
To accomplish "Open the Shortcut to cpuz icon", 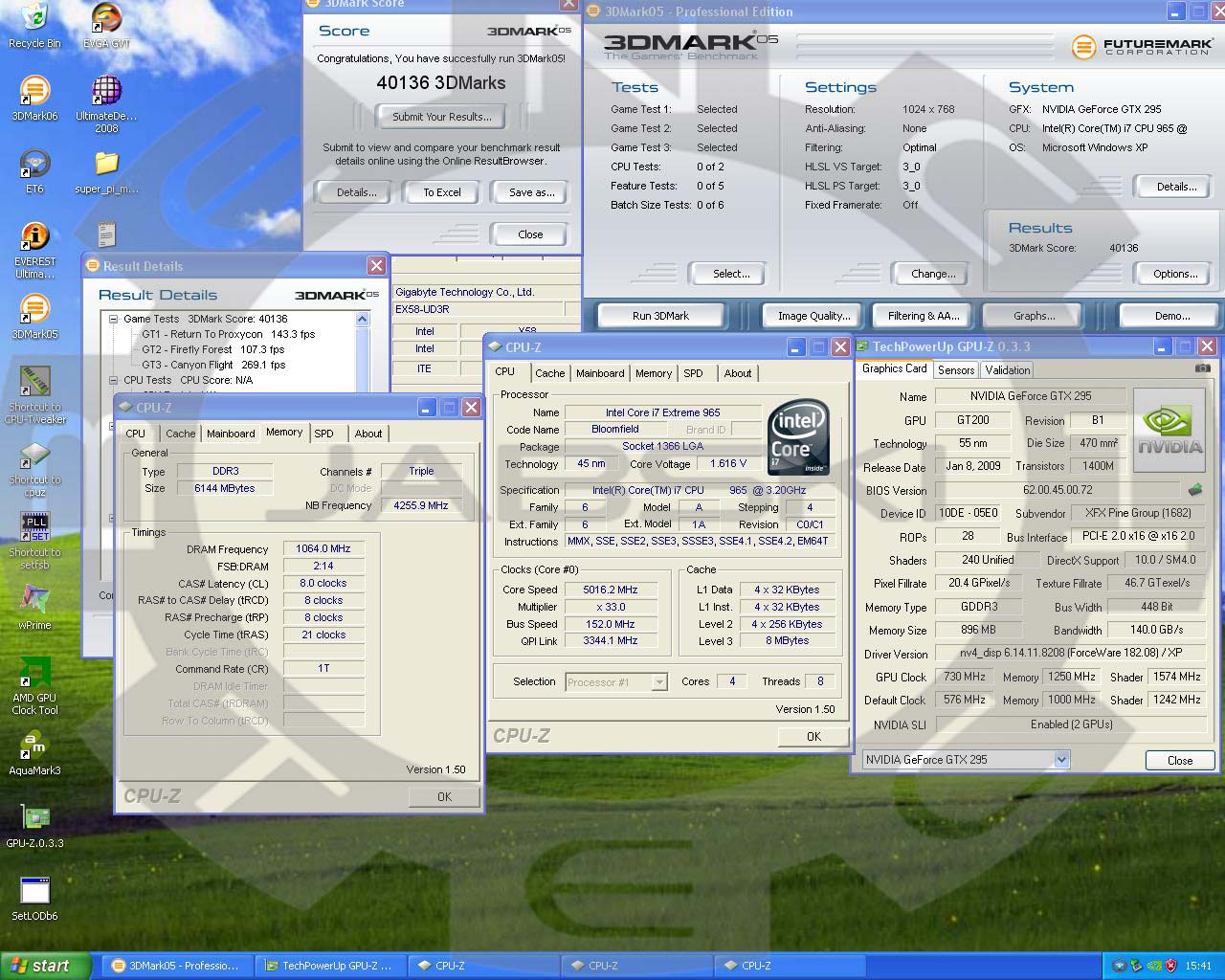I will click(x=34, y=469).
